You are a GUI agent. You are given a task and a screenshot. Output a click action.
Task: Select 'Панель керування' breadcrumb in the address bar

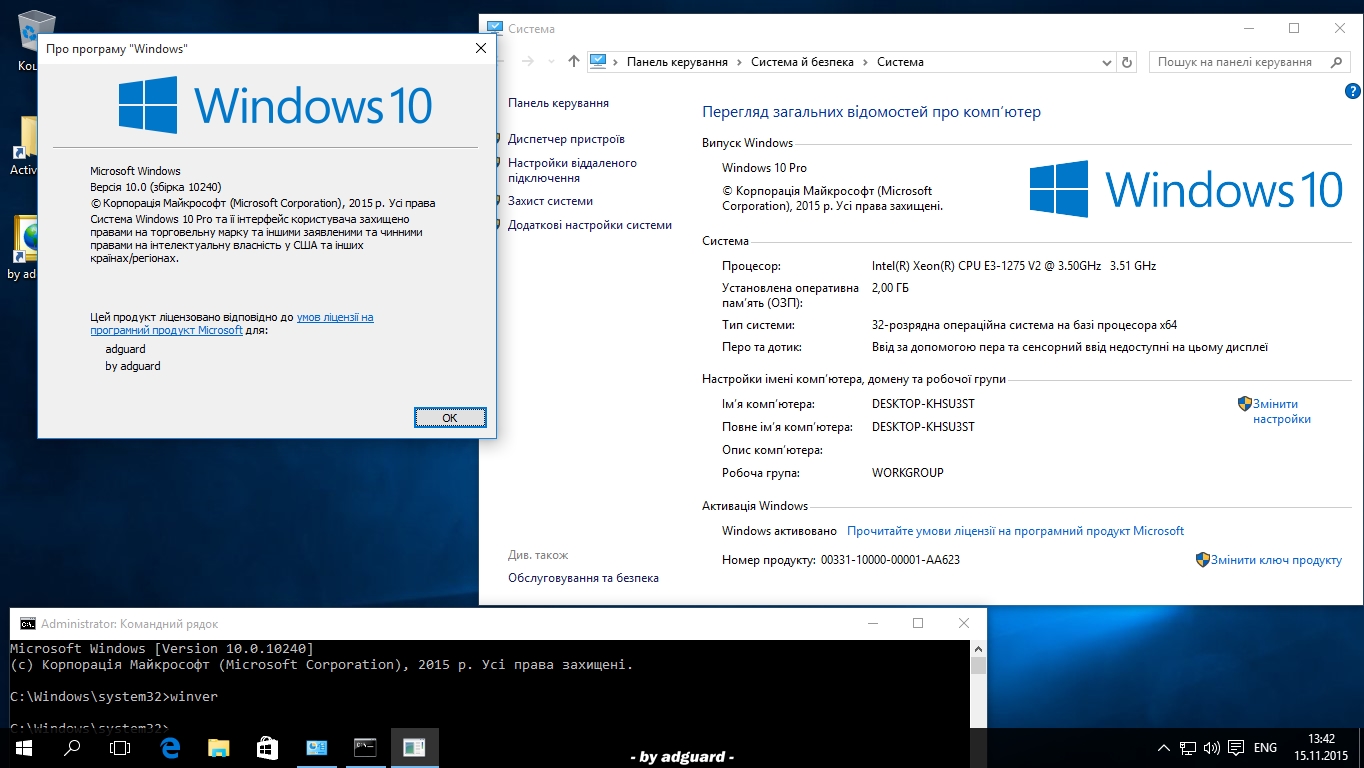(x=677, y=62)
